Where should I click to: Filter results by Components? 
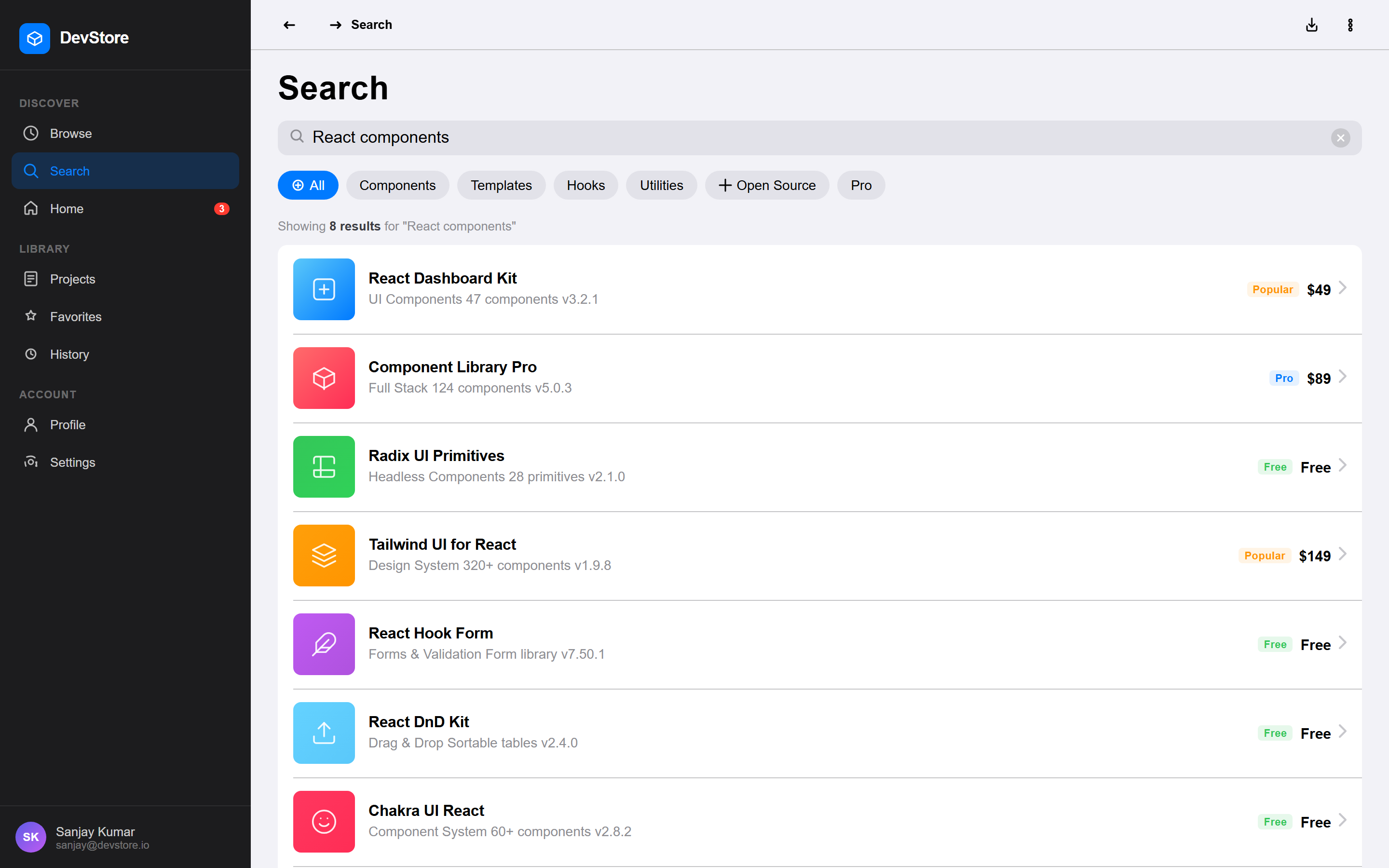pos(397,186)
